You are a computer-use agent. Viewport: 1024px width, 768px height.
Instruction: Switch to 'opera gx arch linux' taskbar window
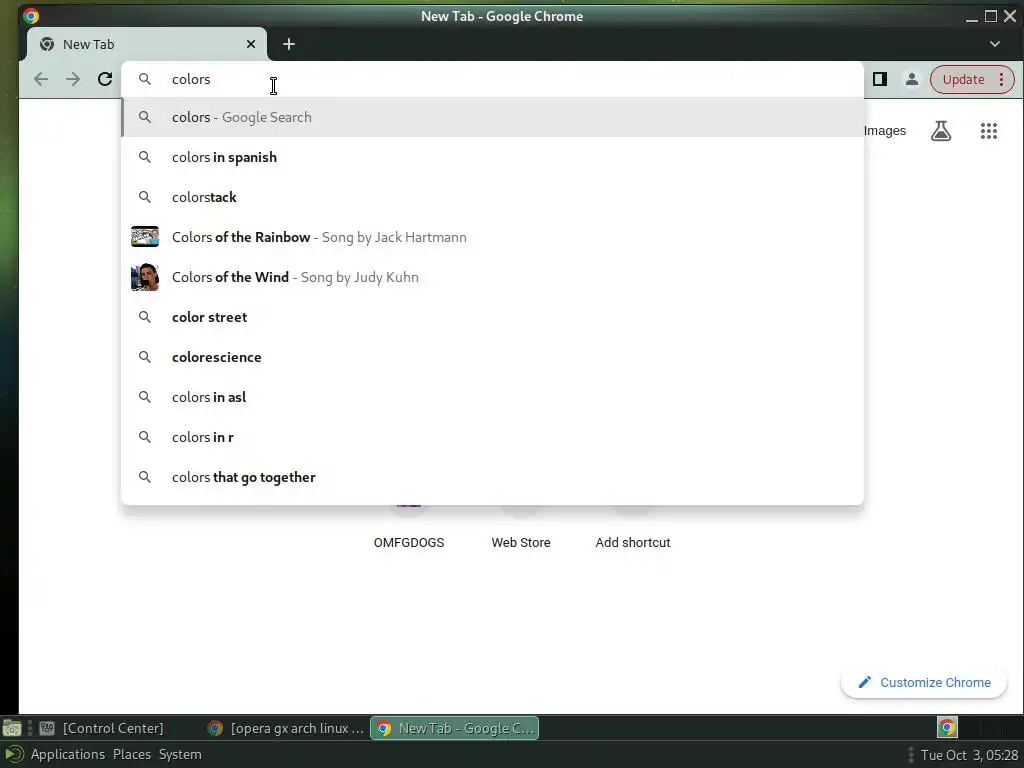(286, 728)
